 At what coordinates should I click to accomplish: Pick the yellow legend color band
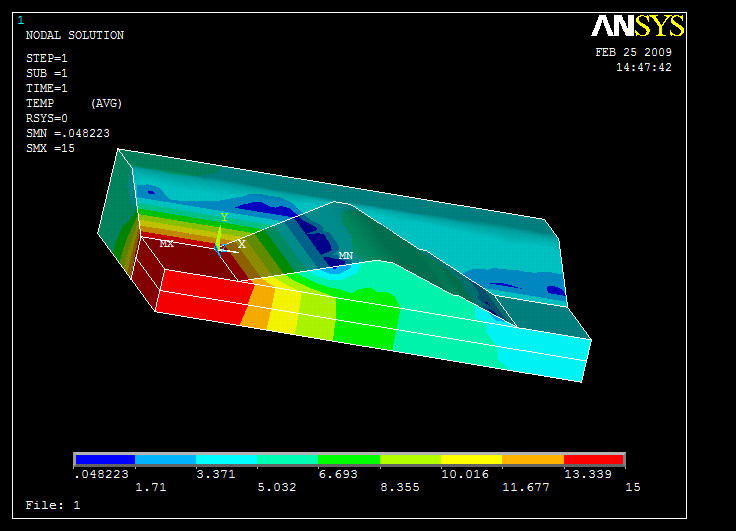tap(471, 460)
